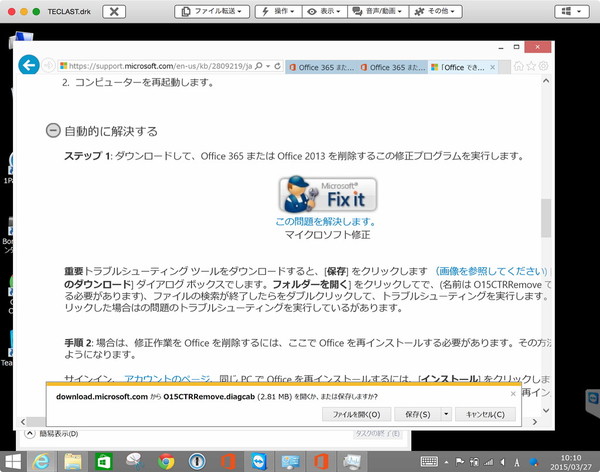
Task: Click the control panel style taskbar icon after TeamViewer
Action: 290,462
